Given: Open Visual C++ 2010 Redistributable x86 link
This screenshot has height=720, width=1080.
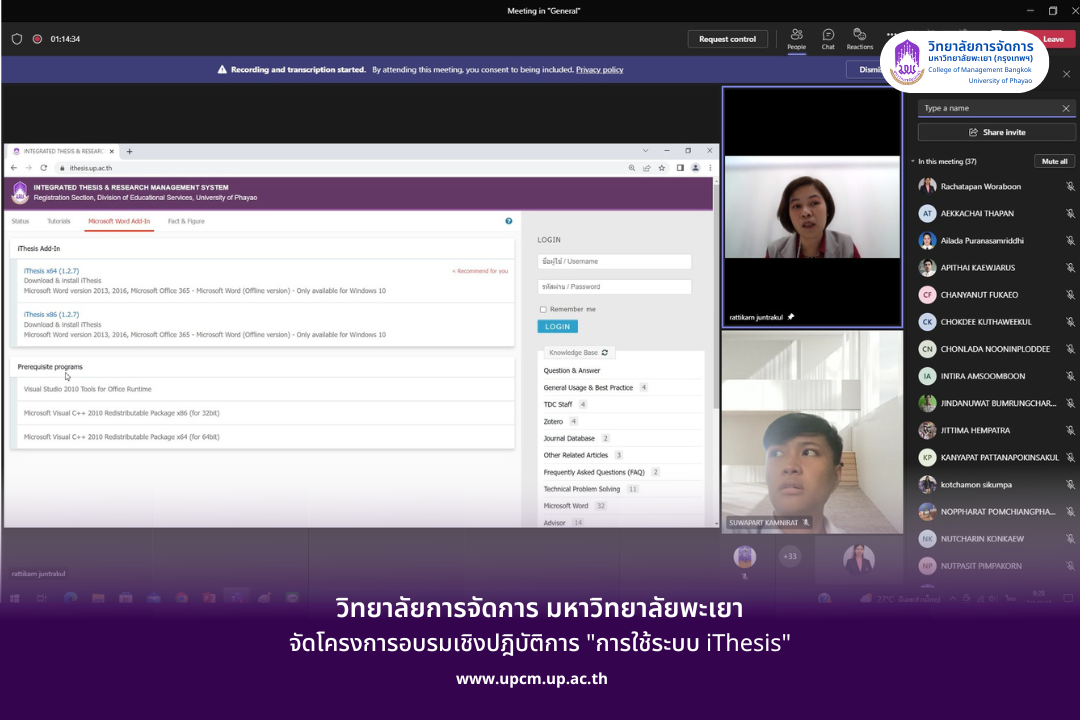Looking at the screenshot, I should click(x=121, y=413).
